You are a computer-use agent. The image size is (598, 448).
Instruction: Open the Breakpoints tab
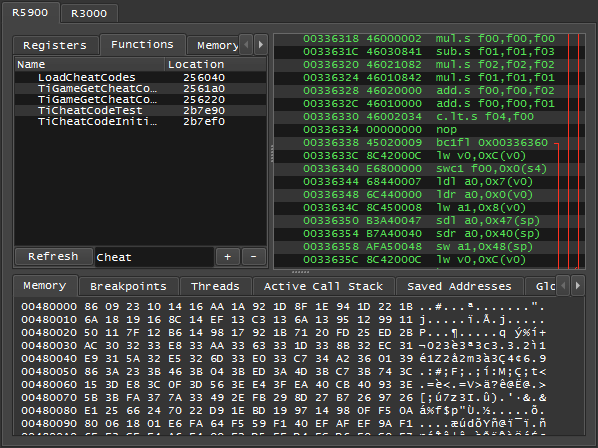tap(128, 286)
